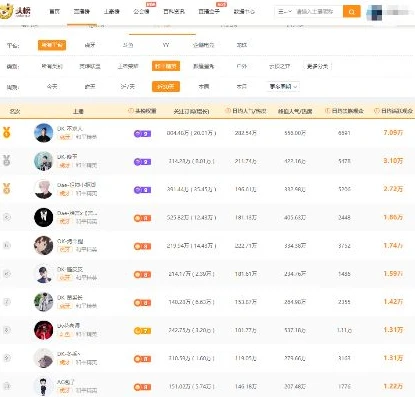Click info icon beside last column header
415x397 pixels.
[x=377, y=111]
